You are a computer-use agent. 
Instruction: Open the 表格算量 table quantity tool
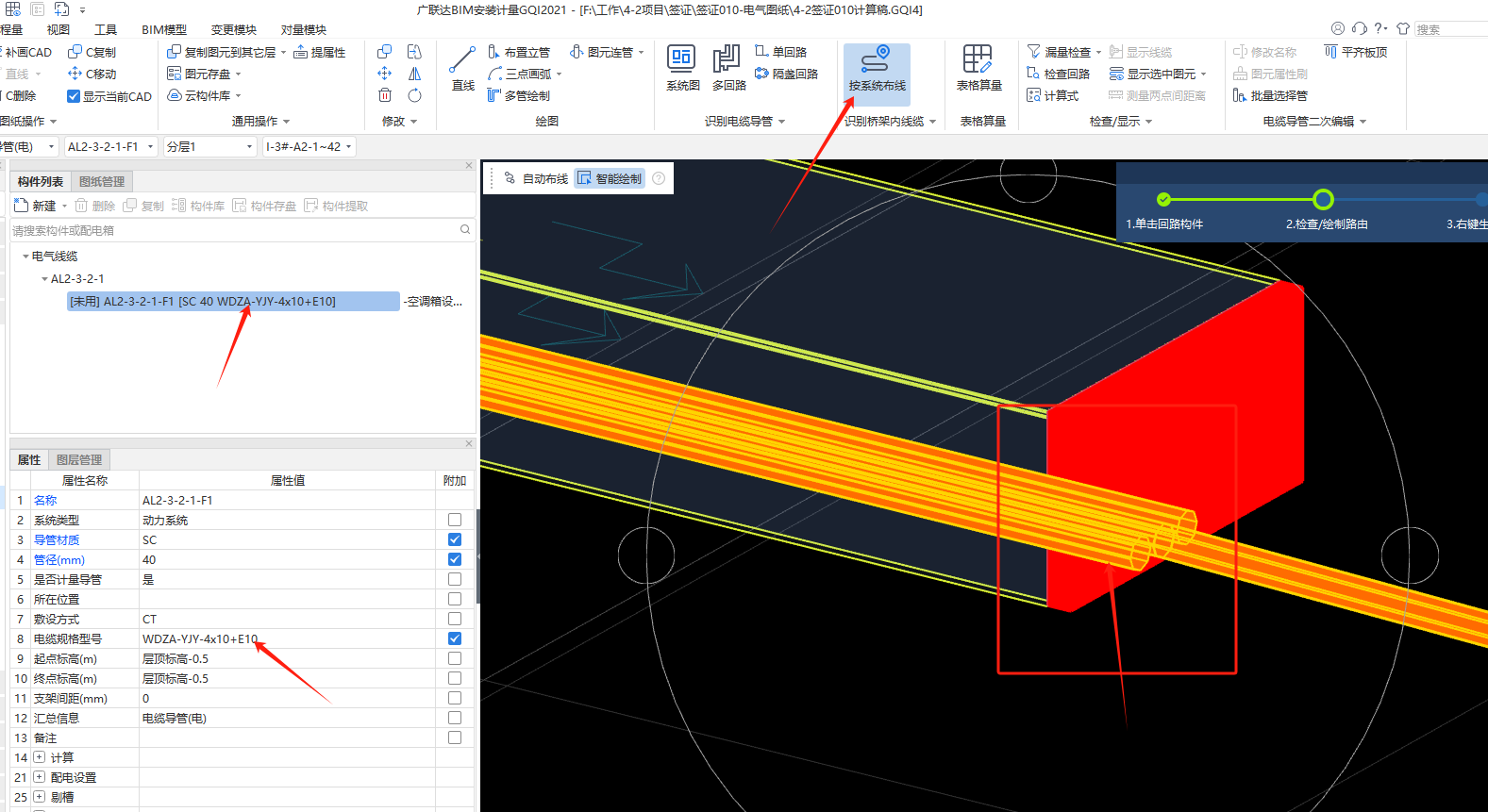(x=978, y=69)
